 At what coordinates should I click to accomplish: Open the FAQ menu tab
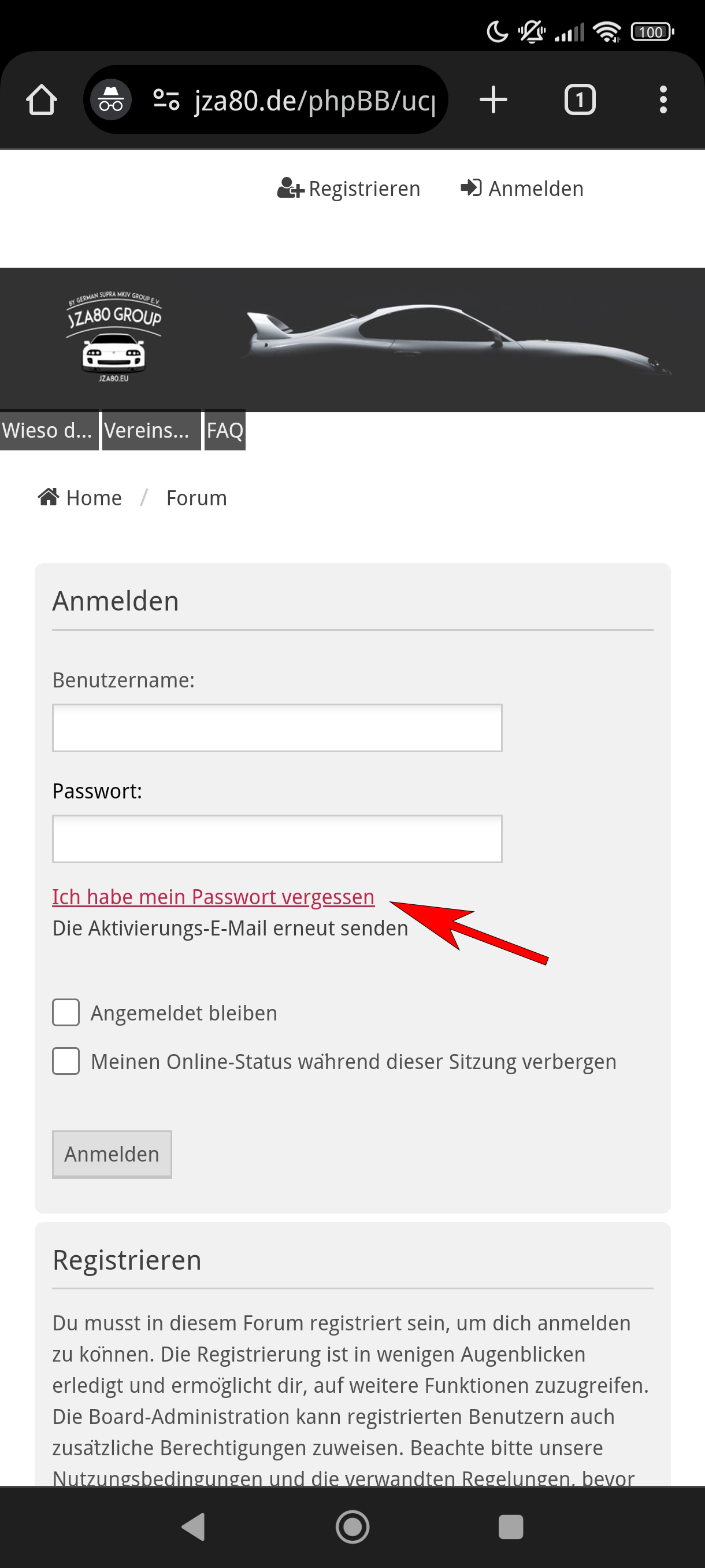pyautogui.click(x=224, y=430)
